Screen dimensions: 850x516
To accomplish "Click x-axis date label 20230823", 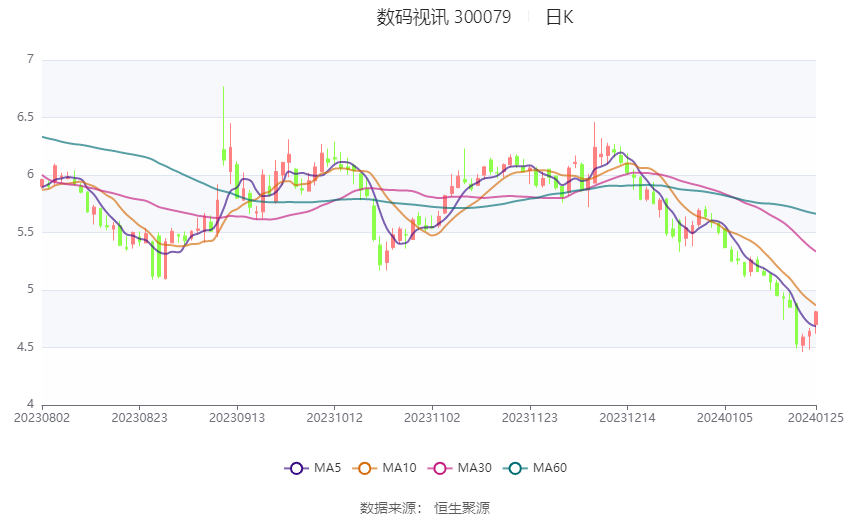I will [139, 418].
